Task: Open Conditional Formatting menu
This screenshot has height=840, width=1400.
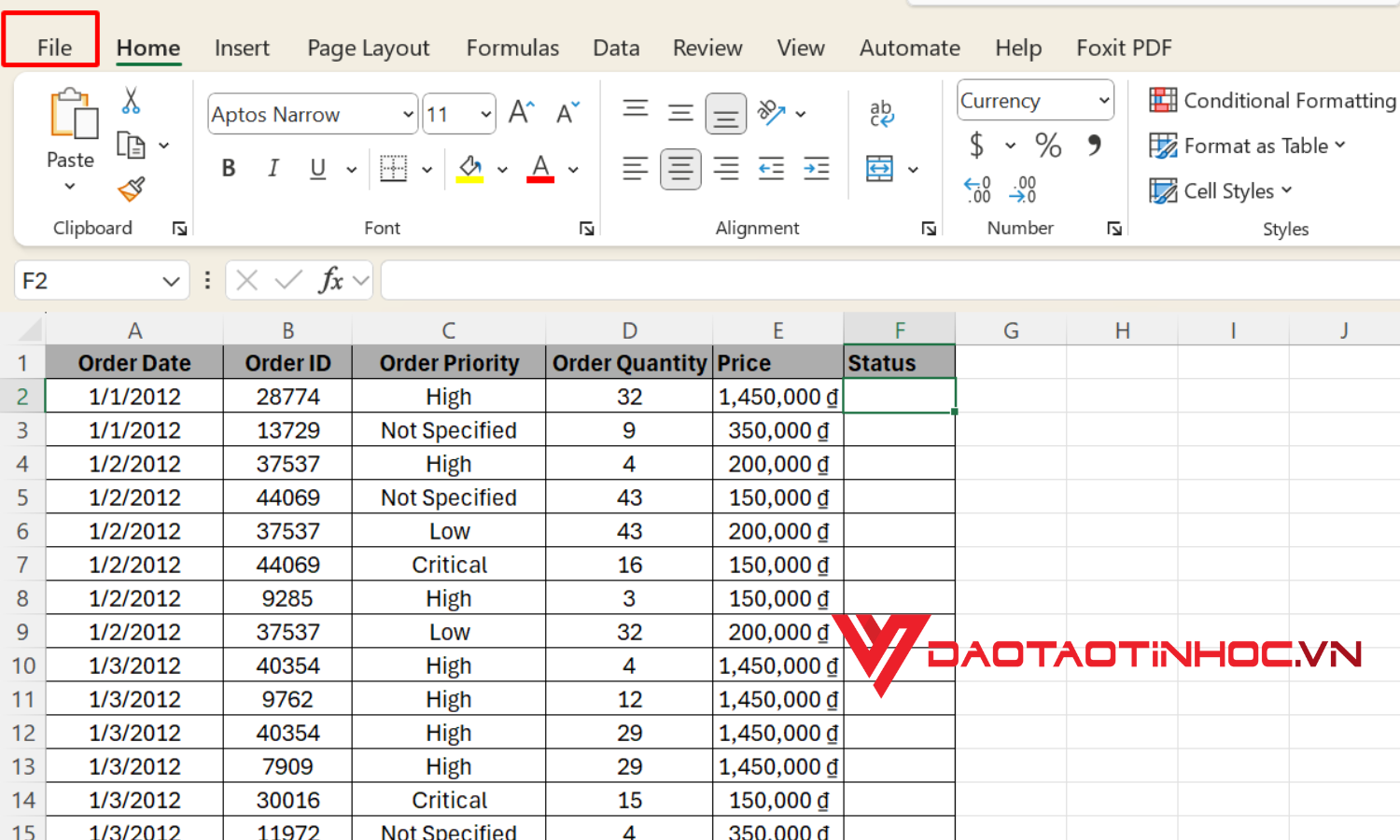Action: coord(1273,100)
